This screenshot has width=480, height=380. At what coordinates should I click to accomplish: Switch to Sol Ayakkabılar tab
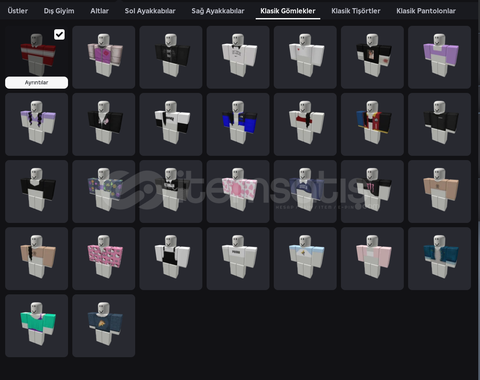[x=150, y=11]
